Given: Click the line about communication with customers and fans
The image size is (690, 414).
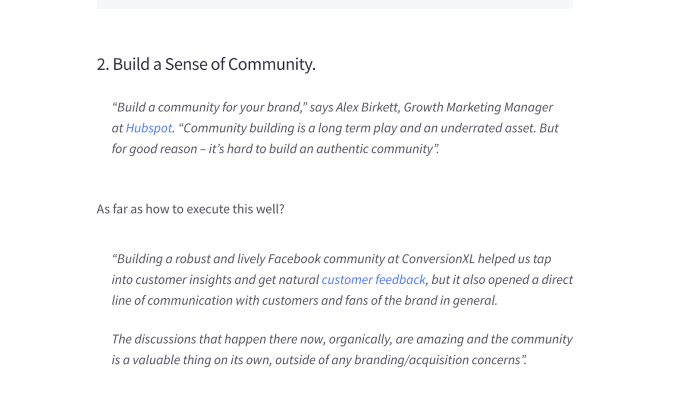Looking at the screenshot, I should tap(305, 300).
